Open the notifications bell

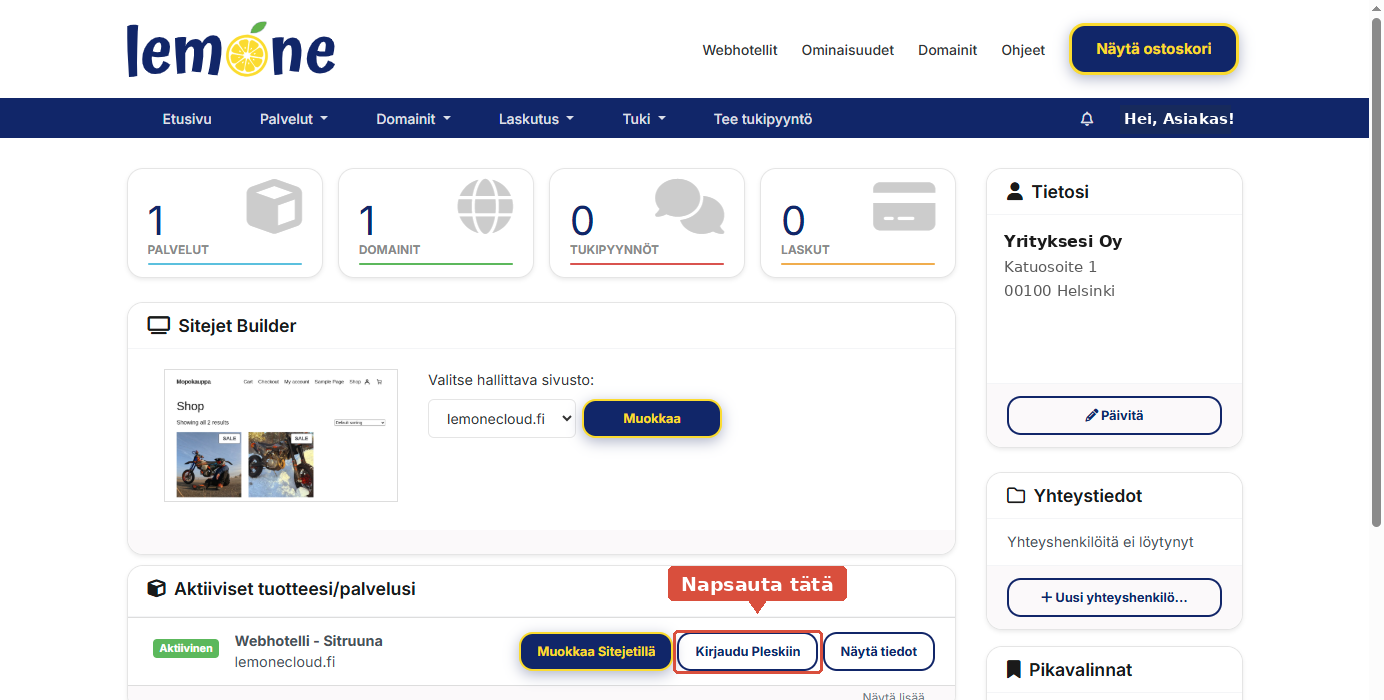click(1087, 119)
